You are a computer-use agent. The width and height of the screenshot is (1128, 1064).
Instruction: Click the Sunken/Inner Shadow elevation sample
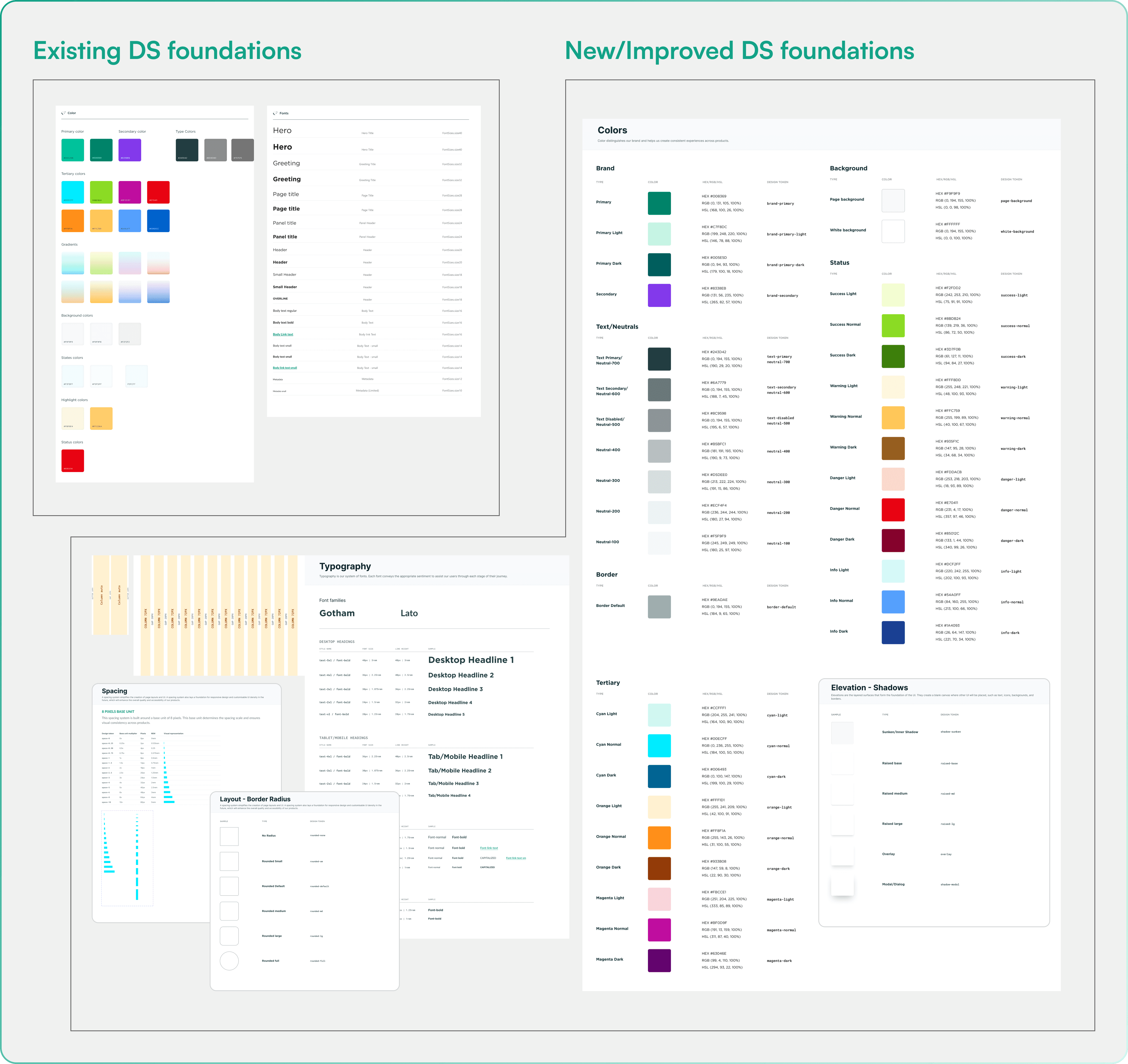[842, 733]
